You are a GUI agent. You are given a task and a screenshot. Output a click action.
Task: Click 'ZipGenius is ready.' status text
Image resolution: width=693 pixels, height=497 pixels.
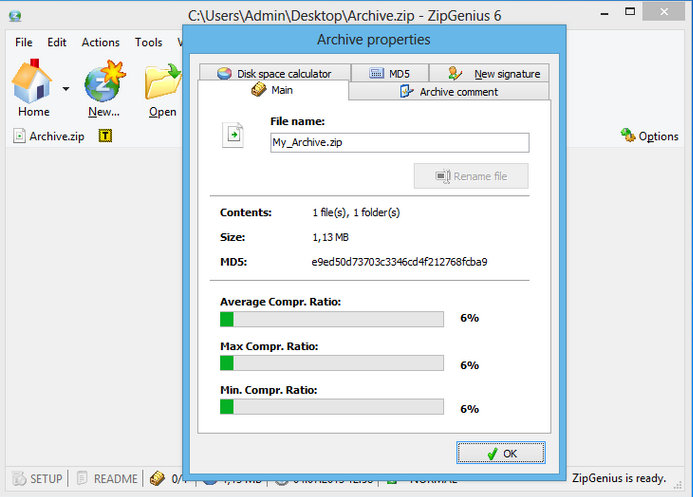point(619,478)
